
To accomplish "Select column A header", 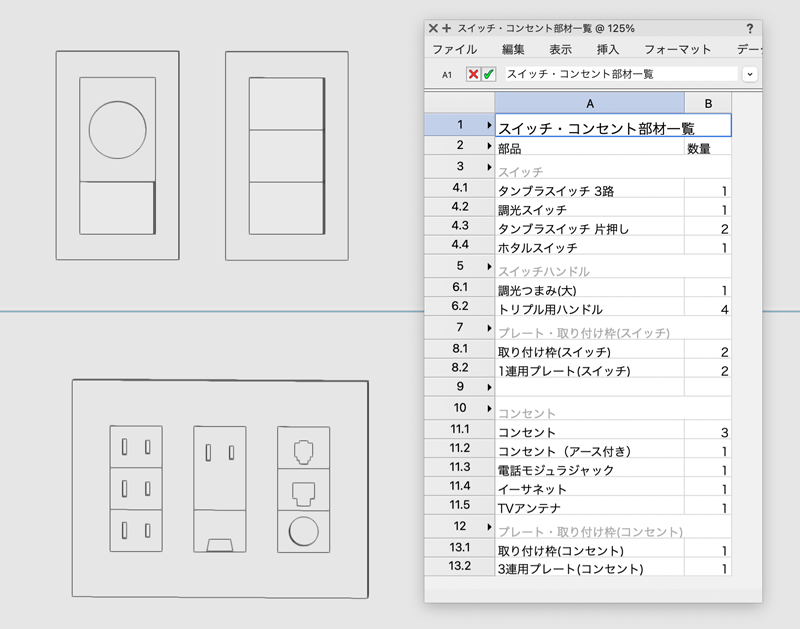I will tap(589, 104).
